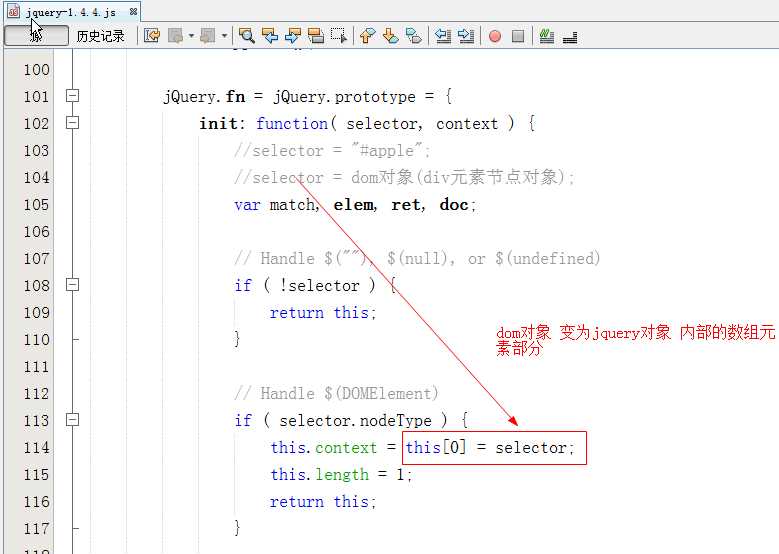The height and width of the screenshot is (554, 779).
Task: Open the Forward history dropdown arrow
Action: click(x=225, y=36)
